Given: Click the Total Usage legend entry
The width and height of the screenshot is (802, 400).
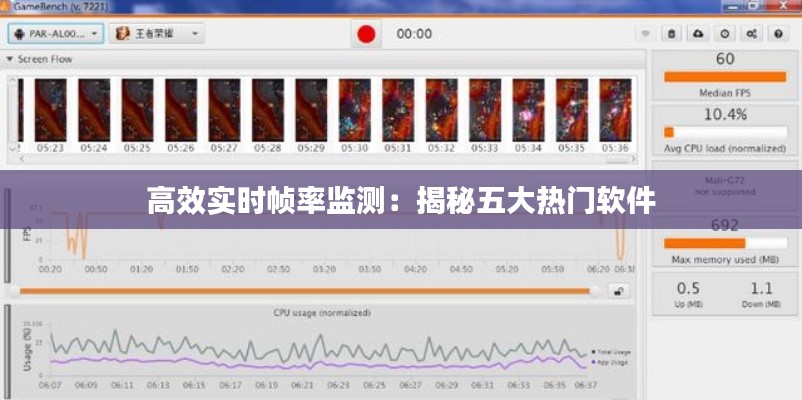Looking at the screenshot, I should click(x=611, y=352).
